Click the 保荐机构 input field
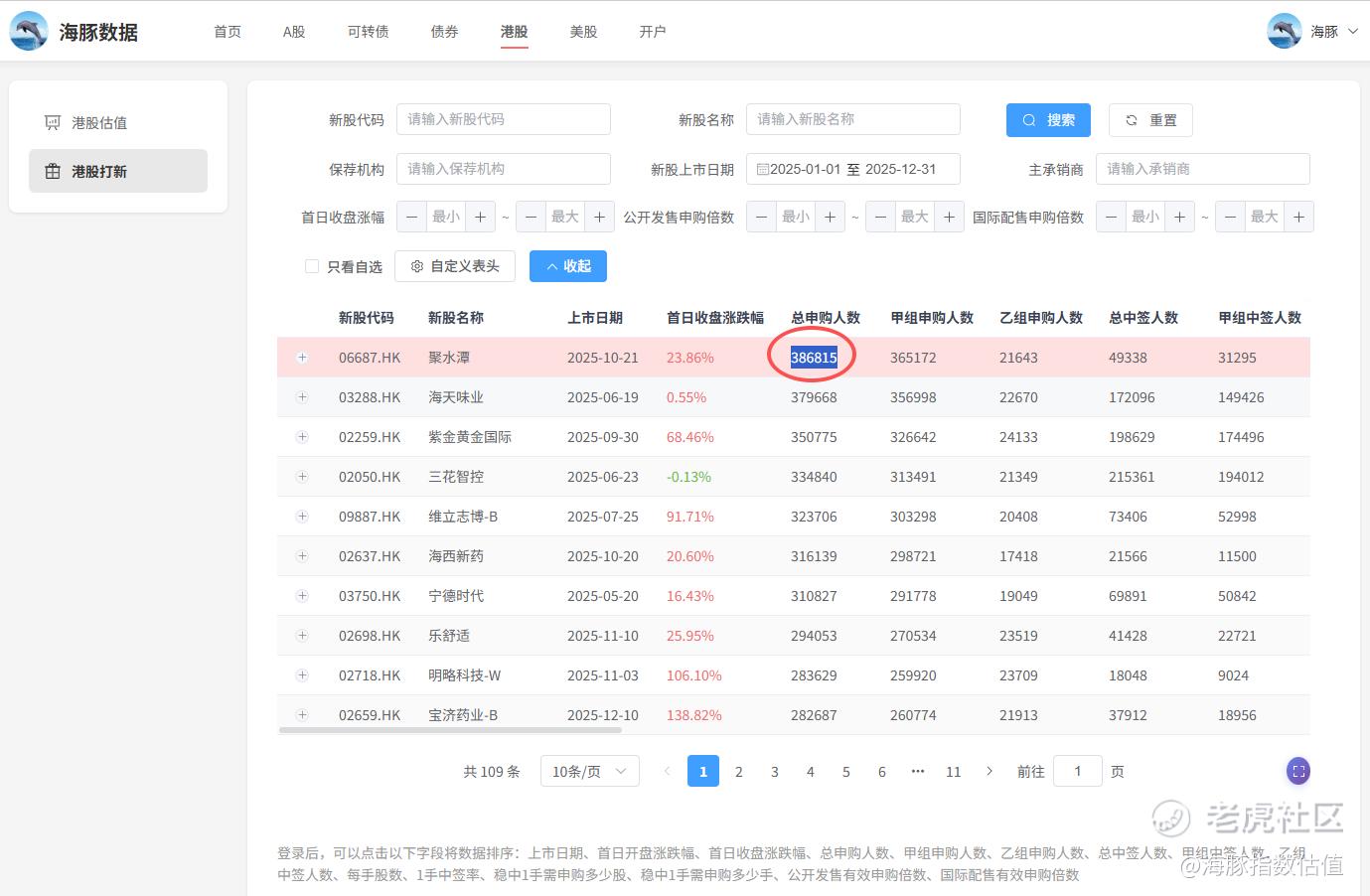 (504, 169)
